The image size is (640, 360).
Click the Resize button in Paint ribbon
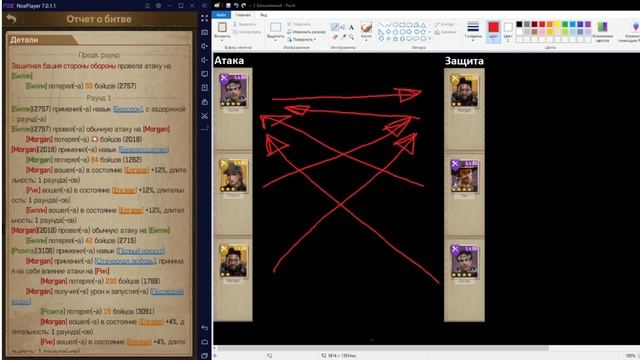pos(306,32)
